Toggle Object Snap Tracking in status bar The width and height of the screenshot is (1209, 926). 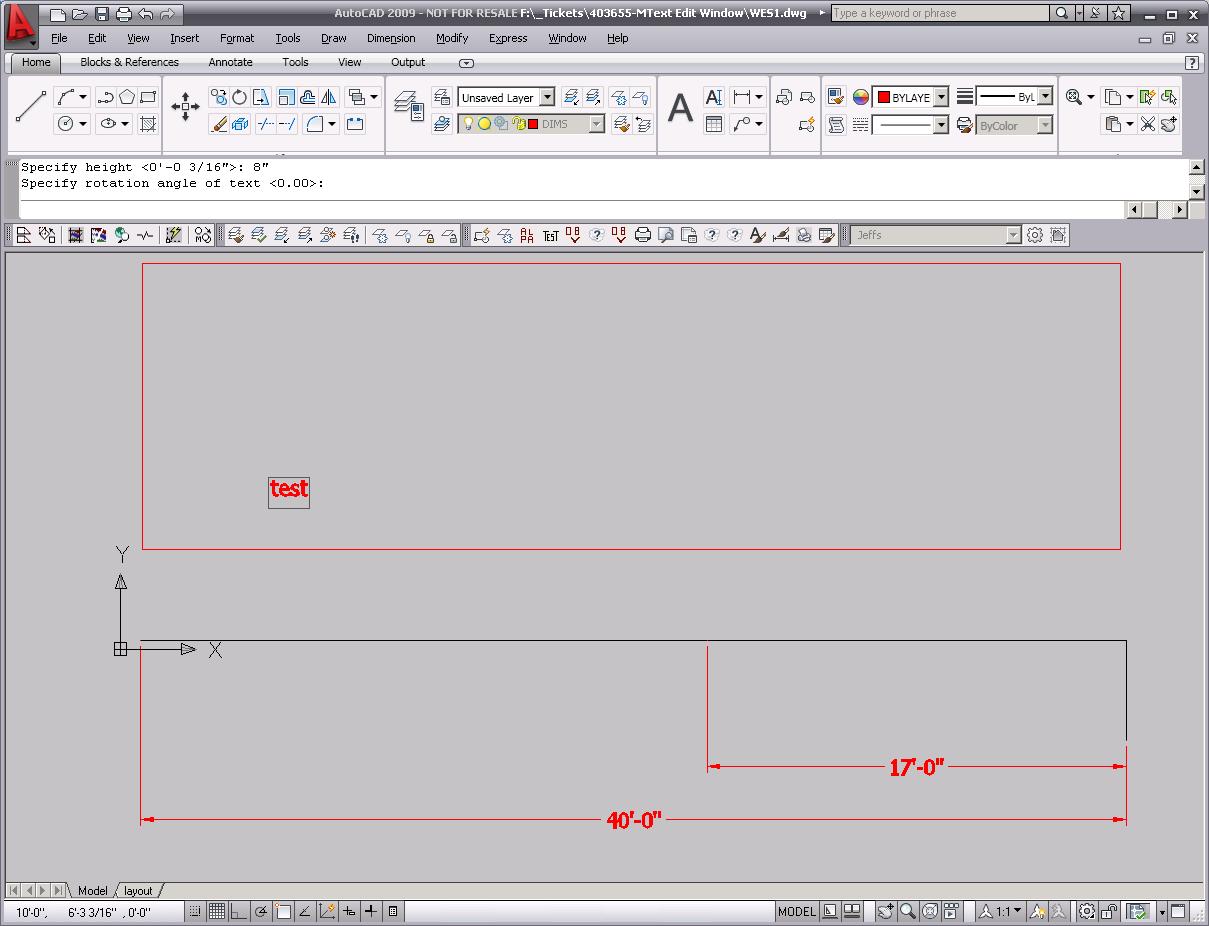tap(305, 911)
